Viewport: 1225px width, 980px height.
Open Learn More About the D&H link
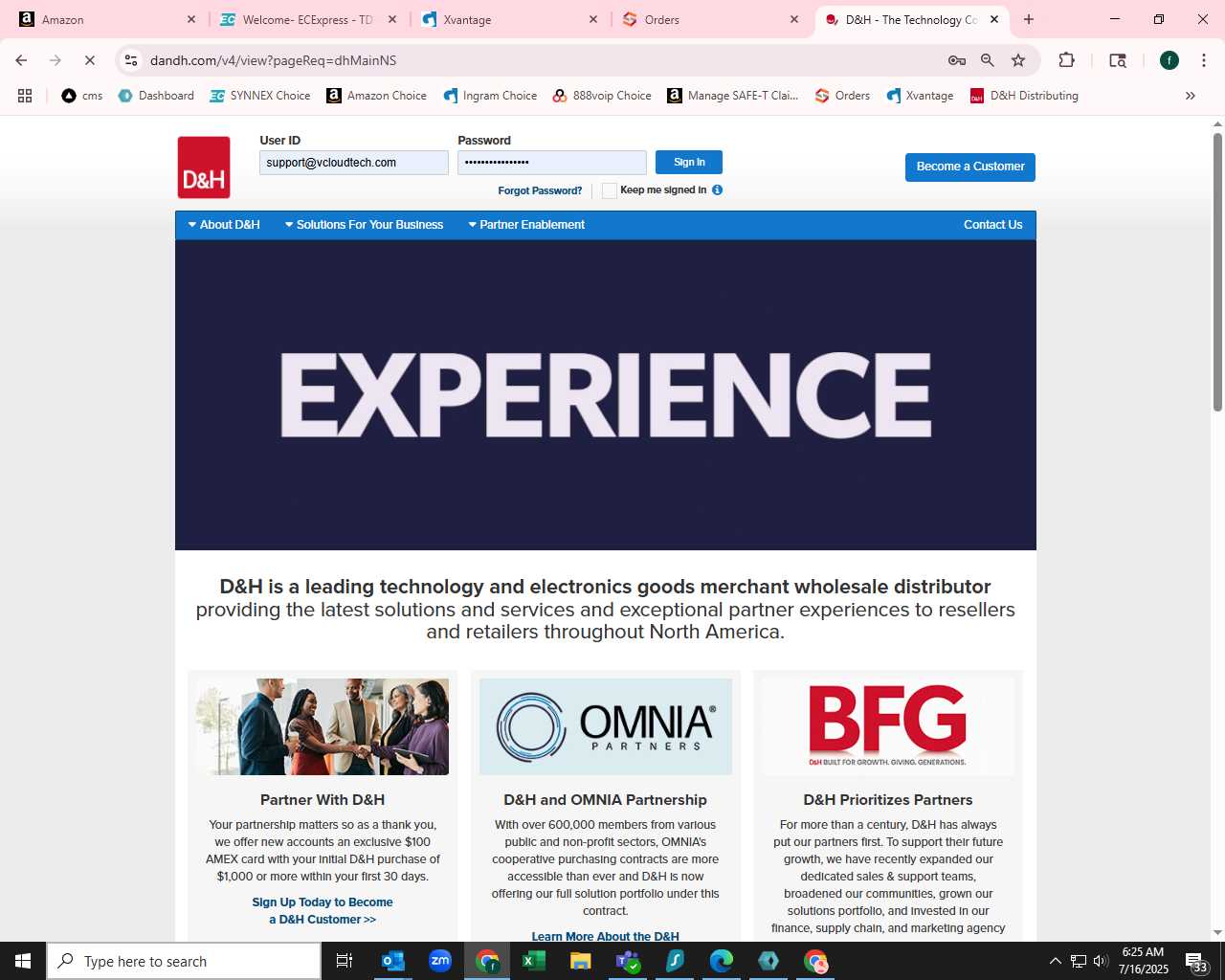pos(606,936)
